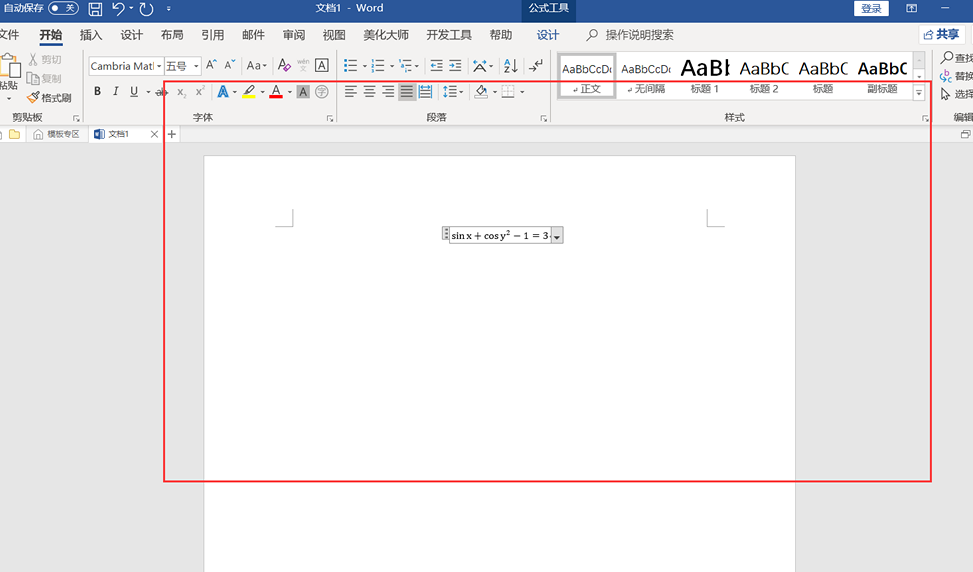Click the center align icon
Screen dimensions: 973x572
pyautogui.click(x=369, y=92)
